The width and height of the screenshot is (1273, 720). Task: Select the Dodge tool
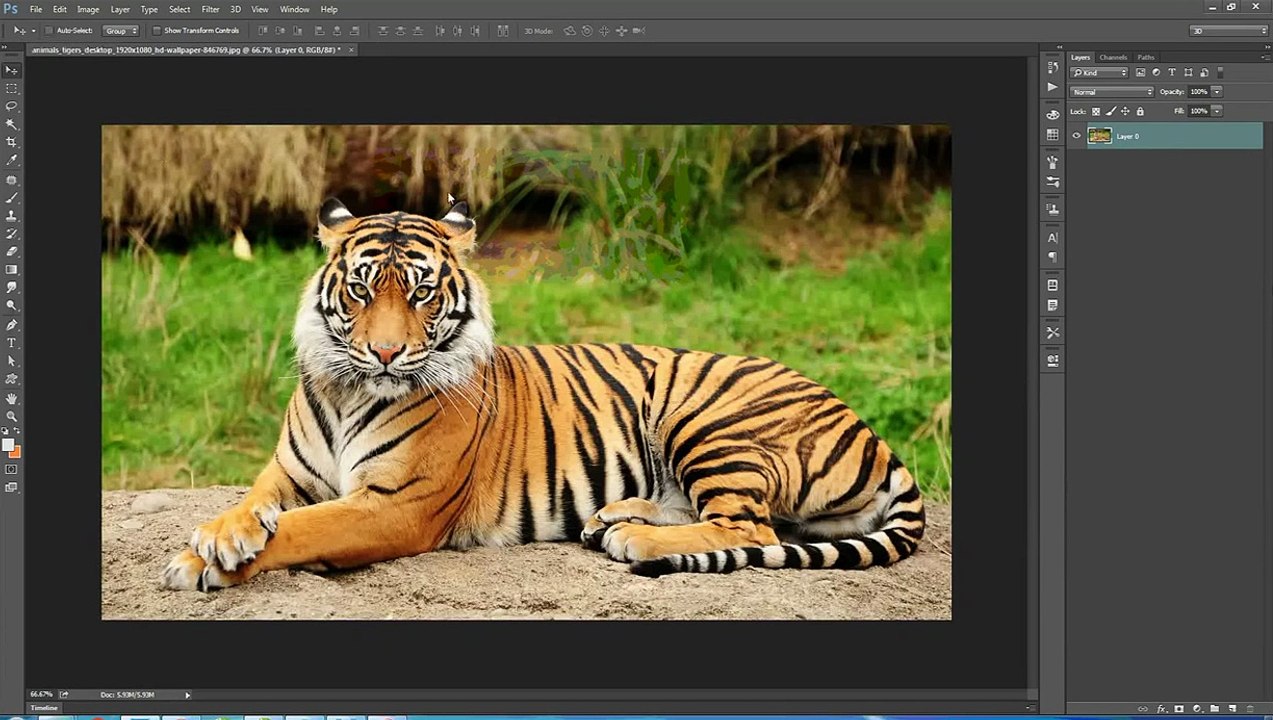click(11, 306)
